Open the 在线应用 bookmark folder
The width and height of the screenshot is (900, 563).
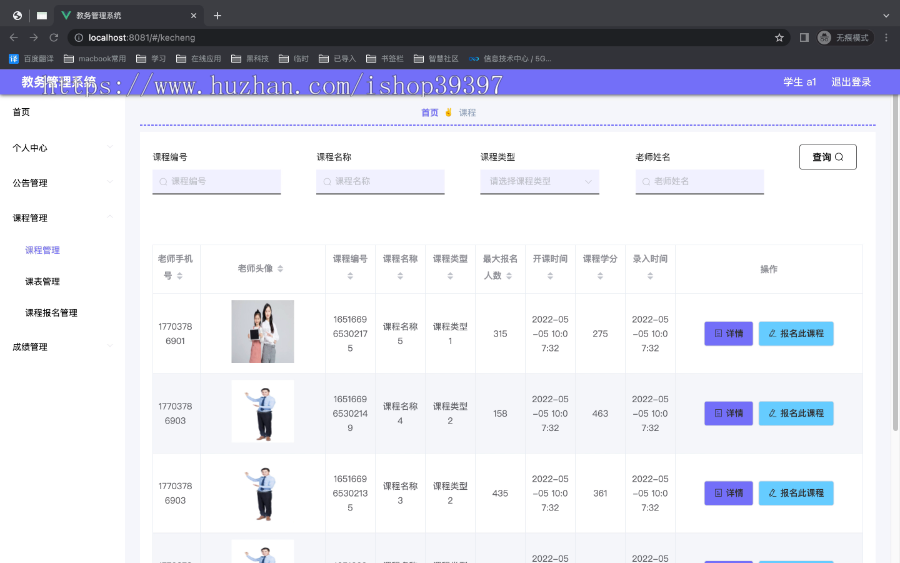(199, 59)
